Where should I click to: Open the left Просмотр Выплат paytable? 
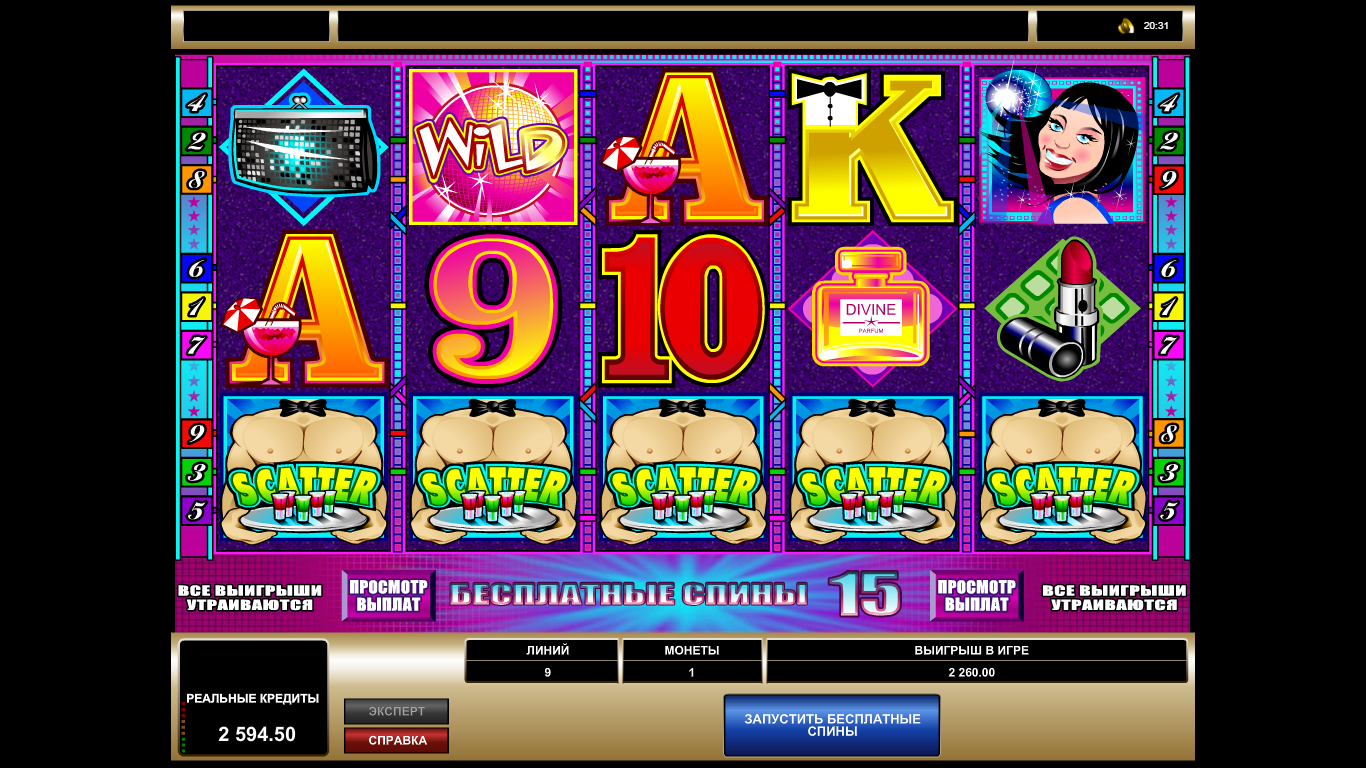[x=389, y=595]
